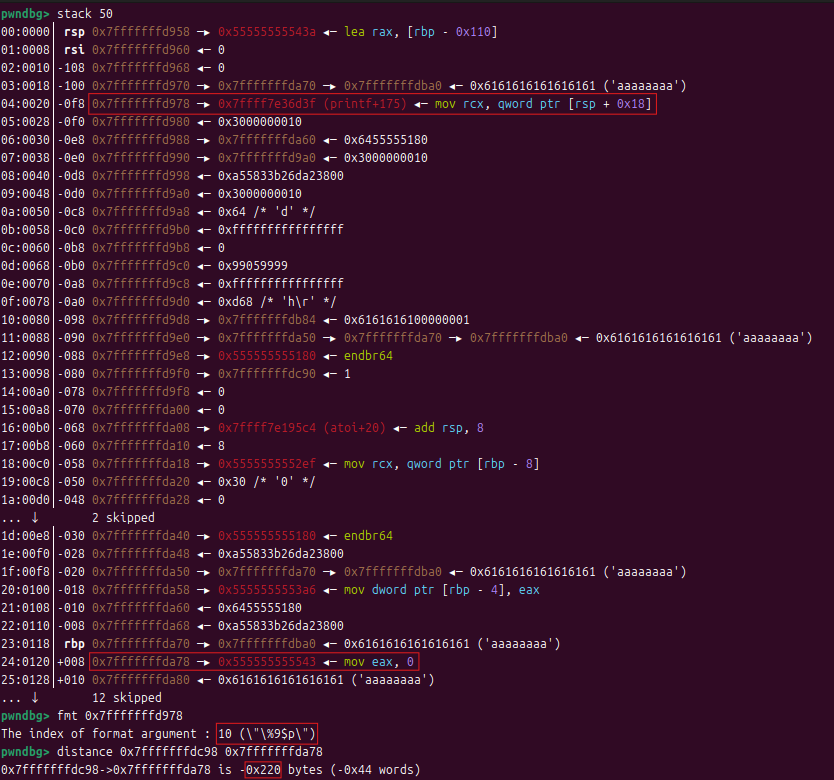Click the '... ↓' marker beside '12 skipped'
The image size is (834, 780).
[20, 697]
